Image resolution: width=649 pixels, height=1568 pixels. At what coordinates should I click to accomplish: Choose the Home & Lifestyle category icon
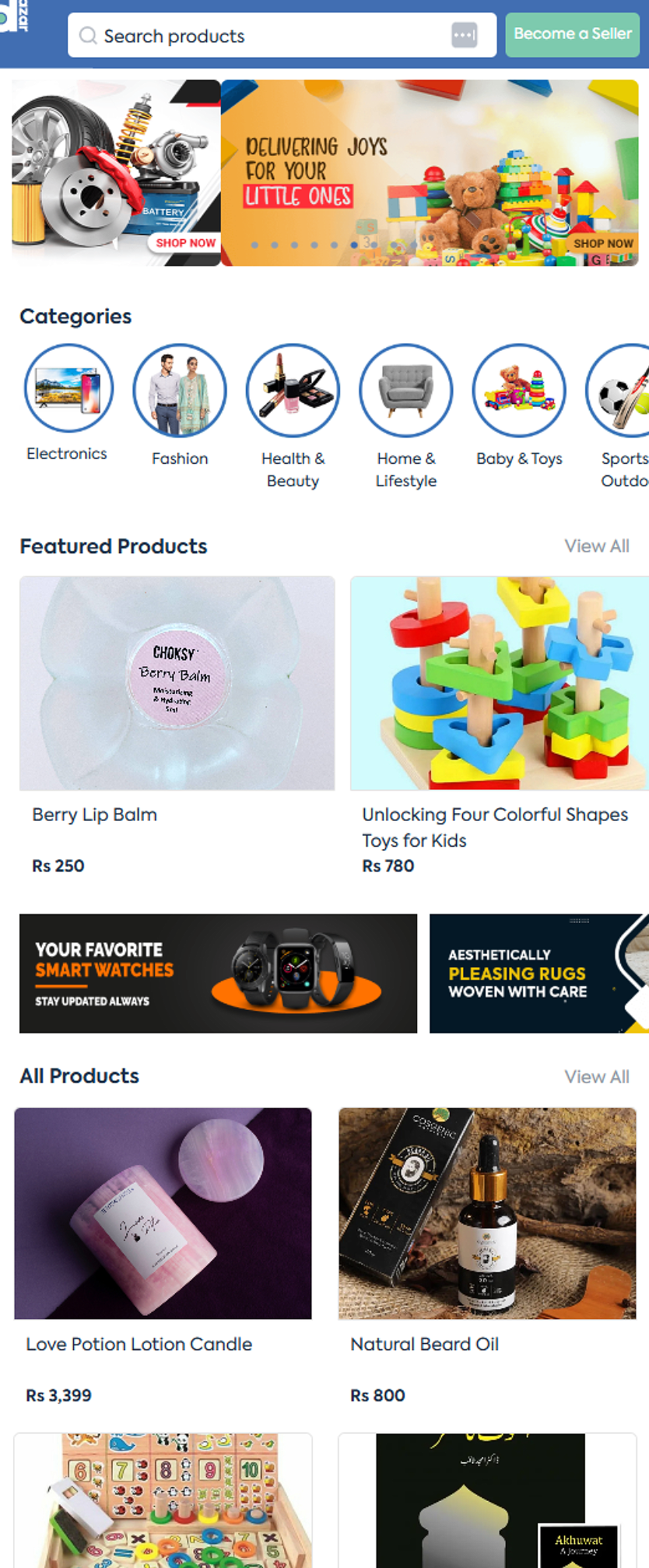coord(405,390)
